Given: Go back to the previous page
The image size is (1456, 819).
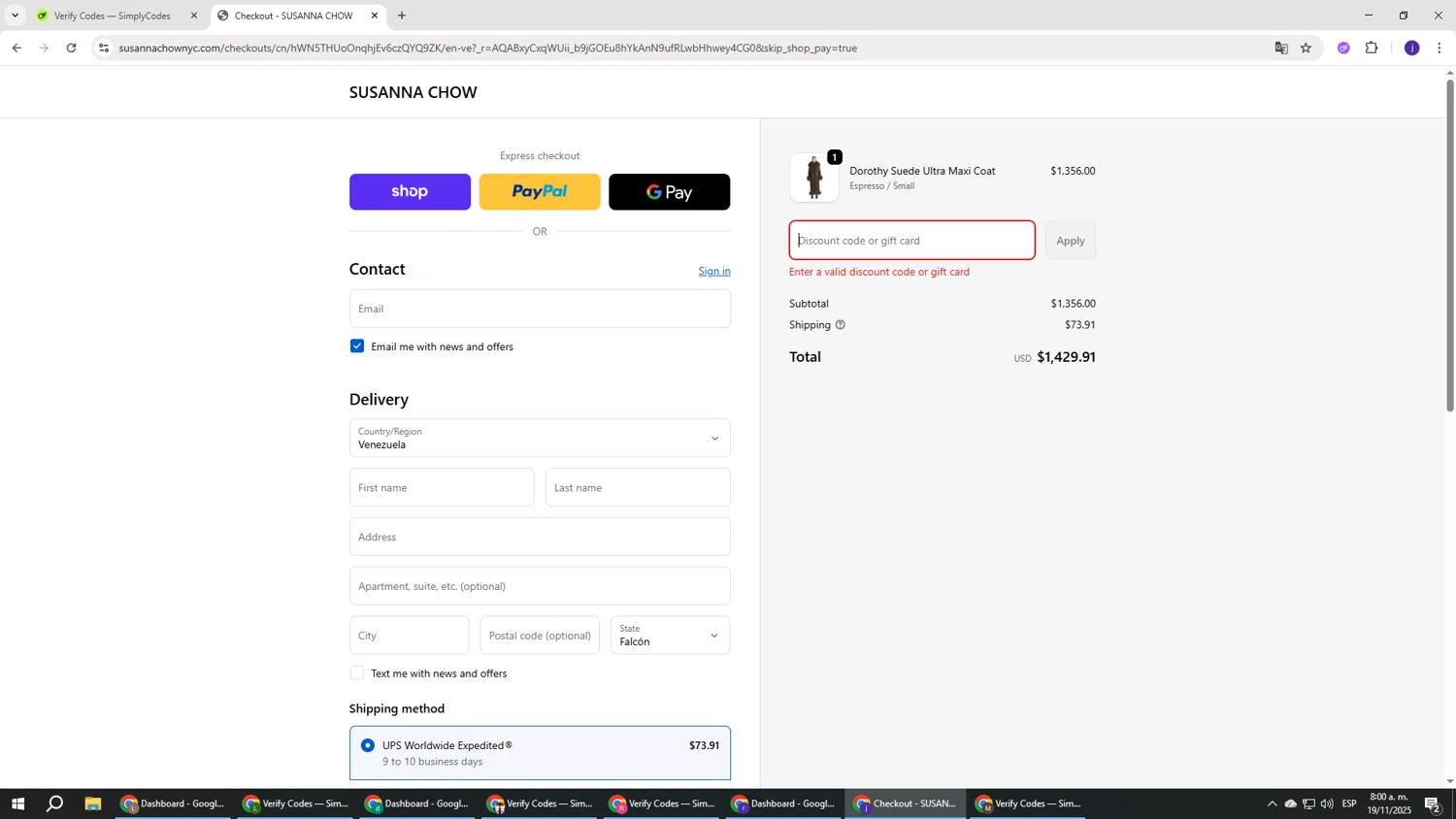Looking at the screenshot, I should click(x=17, y=48).
